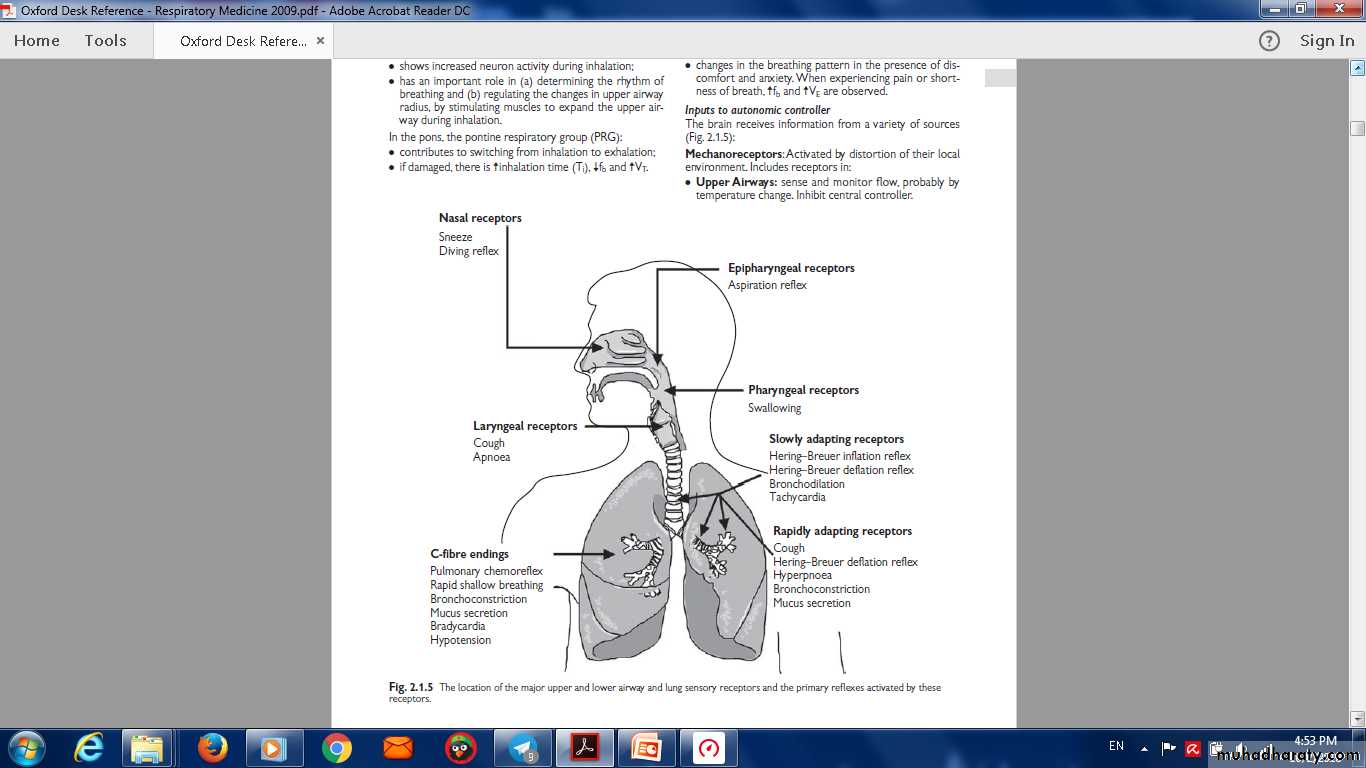
Task: Switch to Telegram in the taskbar
Action: pos(522,748)
